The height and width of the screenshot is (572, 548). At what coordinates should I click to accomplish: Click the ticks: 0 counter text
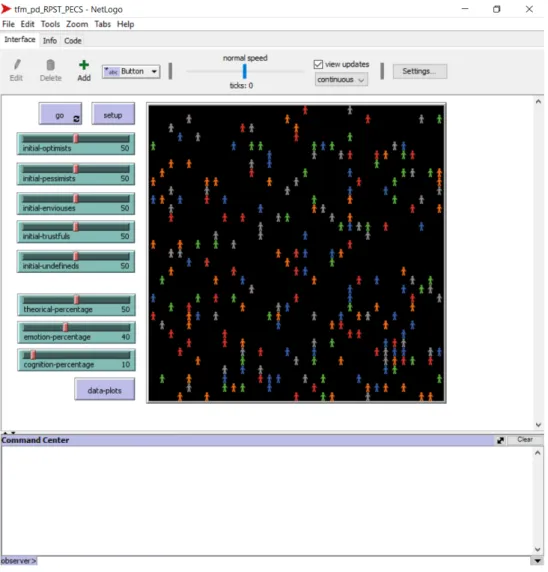(x=241, y=86)
